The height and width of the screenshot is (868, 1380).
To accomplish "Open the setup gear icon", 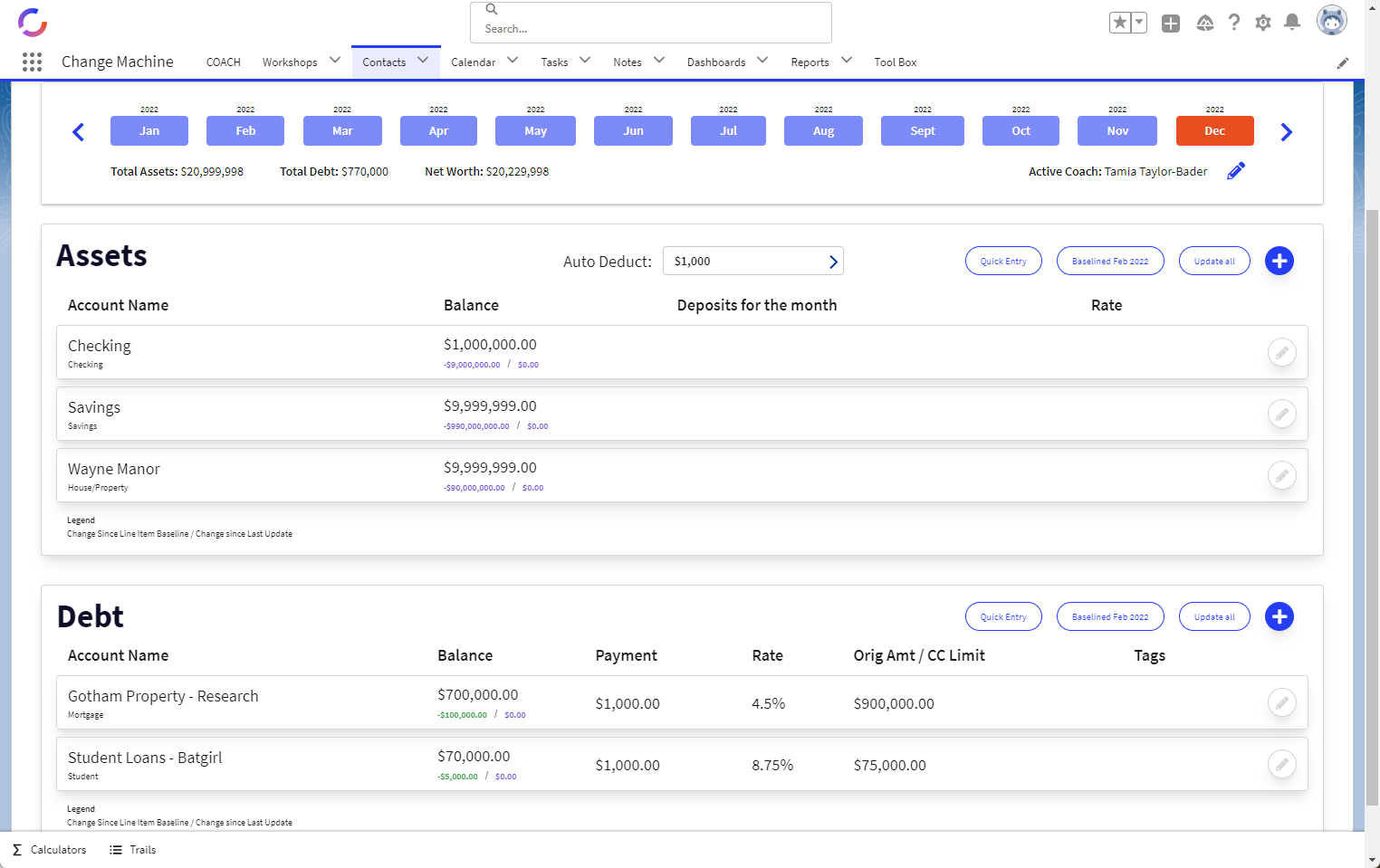I will 1263,23.
